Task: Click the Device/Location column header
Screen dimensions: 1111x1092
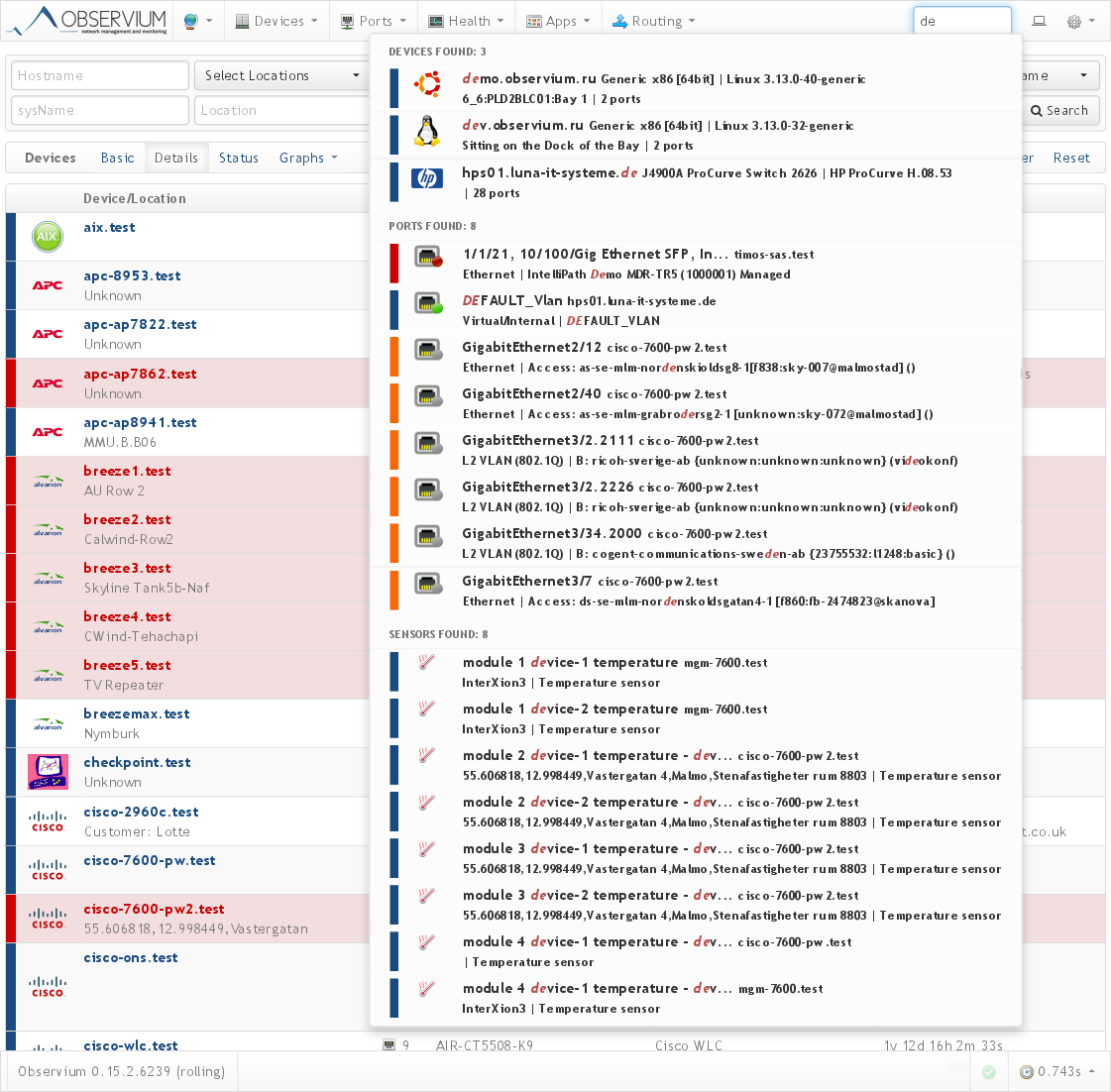Action: [135, 198]
